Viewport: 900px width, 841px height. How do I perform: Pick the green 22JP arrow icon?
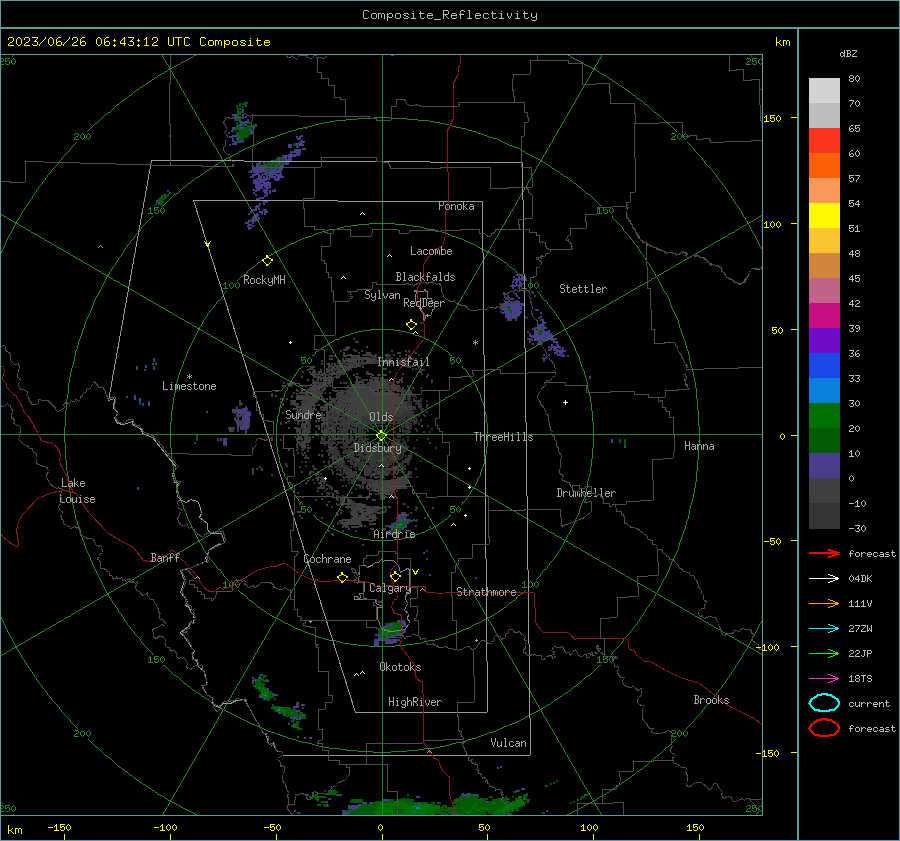click(x=824, y=653)
